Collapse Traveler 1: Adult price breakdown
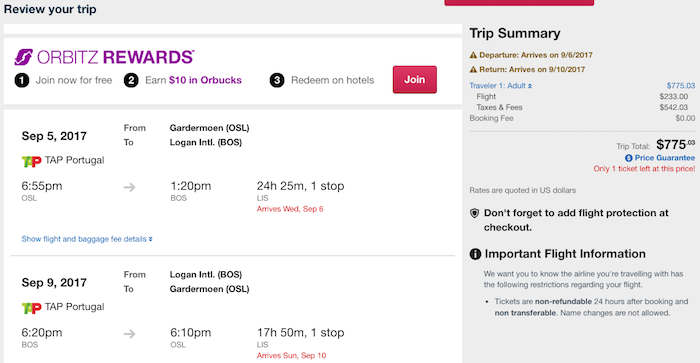This screenshot has height=363, width=700. (x=500, y=86)
